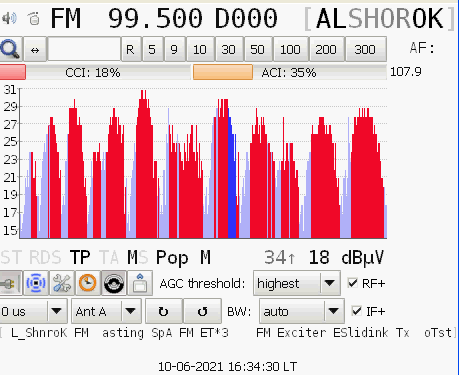Open the blue signal pattern icon
The width and height of the screenshot is (459, 375).
click(x=36, y=283)
